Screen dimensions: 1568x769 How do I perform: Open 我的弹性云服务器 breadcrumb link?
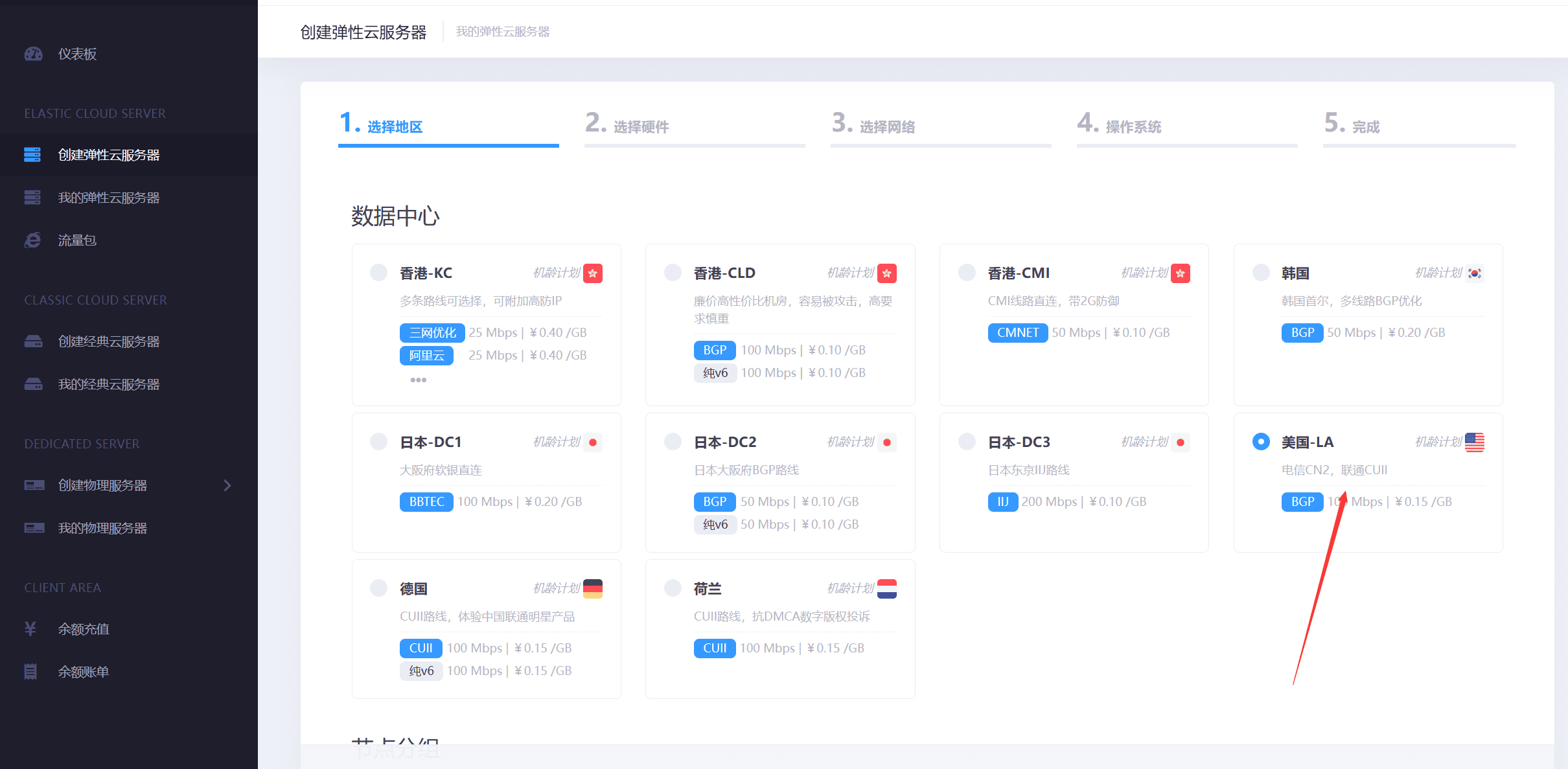503,32
